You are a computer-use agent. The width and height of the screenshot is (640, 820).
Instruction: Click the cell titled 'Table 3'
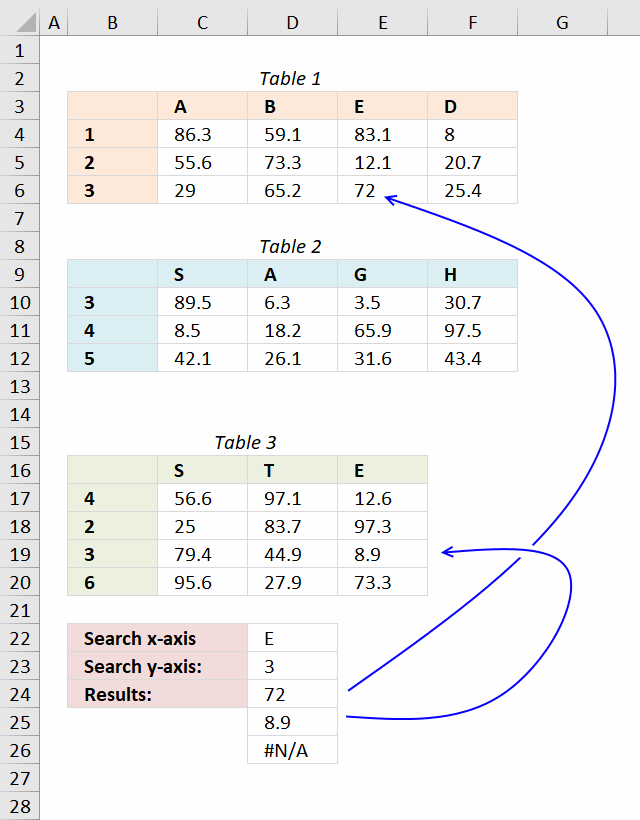click(x=246, y=442)
